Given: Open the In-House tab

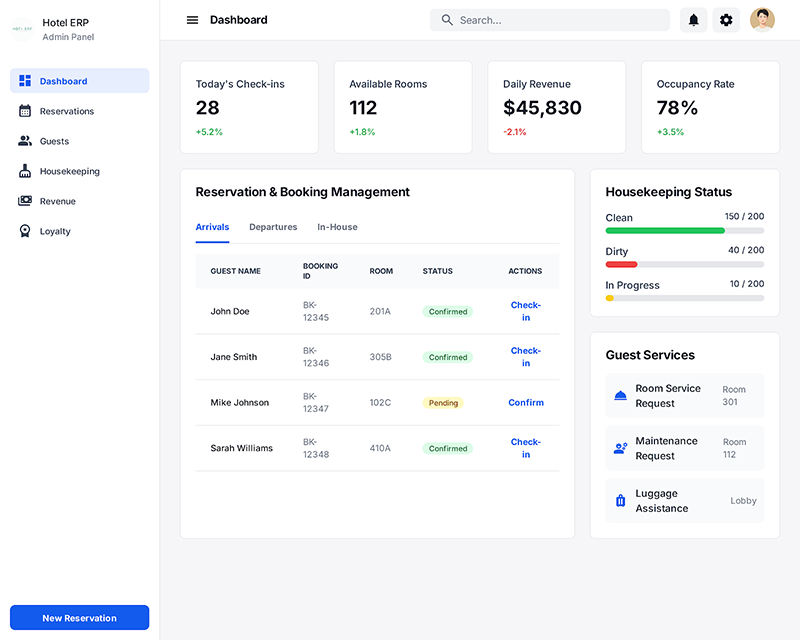Looking at the screenshot, I should coord(337,227).
